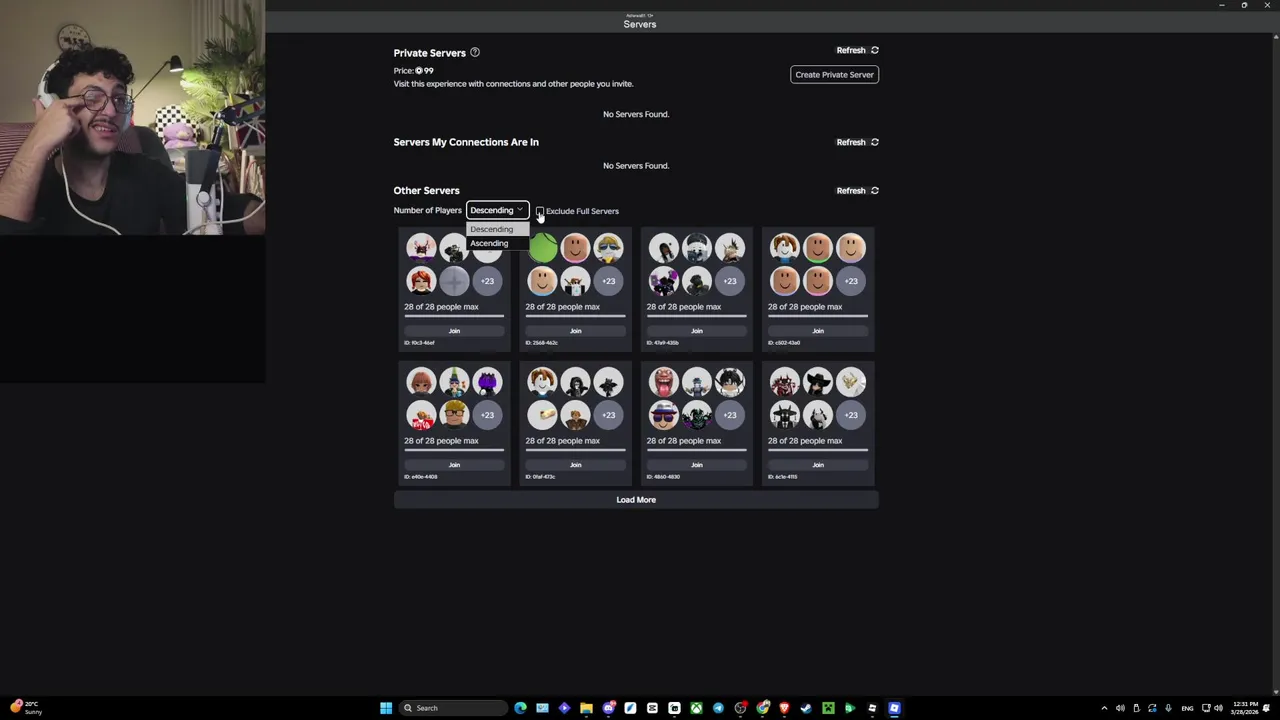Click the Other Servers heading
1280x720 pixels.
(426, 190)
